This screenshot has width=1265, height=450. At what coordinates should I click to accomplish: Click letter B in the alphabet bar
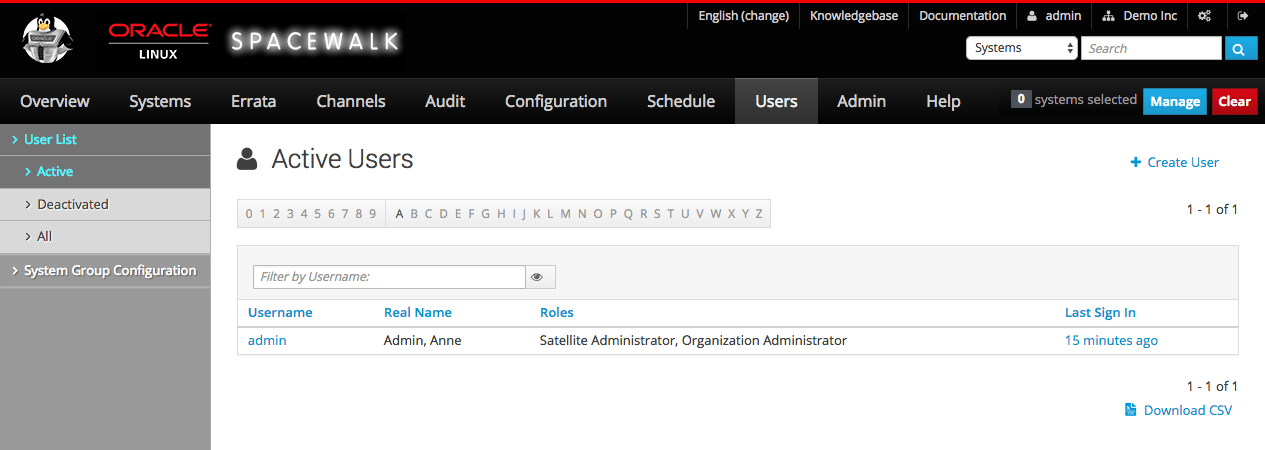(x=414, y=213)
